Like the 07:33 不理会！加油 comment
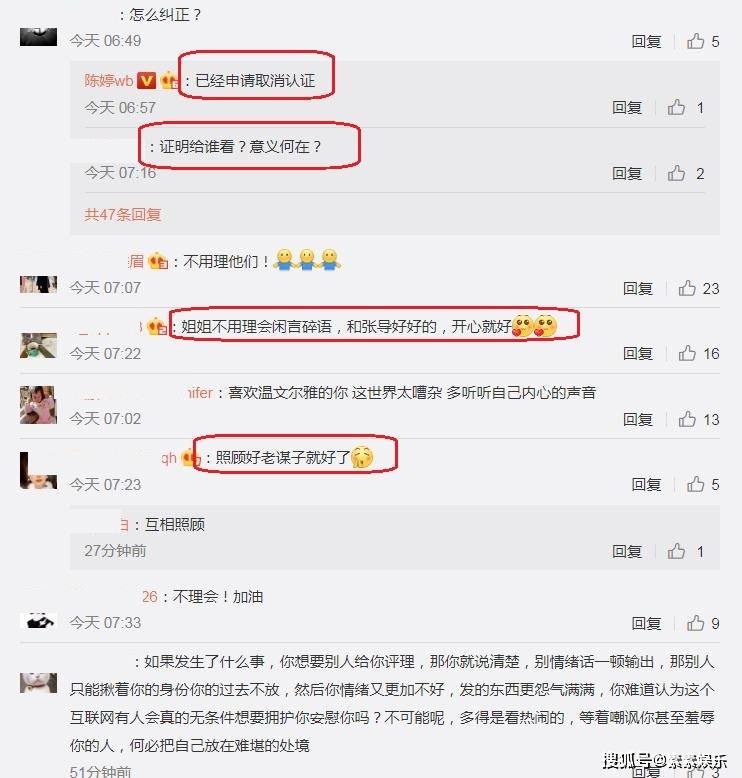The image size is (742, 778). coord(695,623)
